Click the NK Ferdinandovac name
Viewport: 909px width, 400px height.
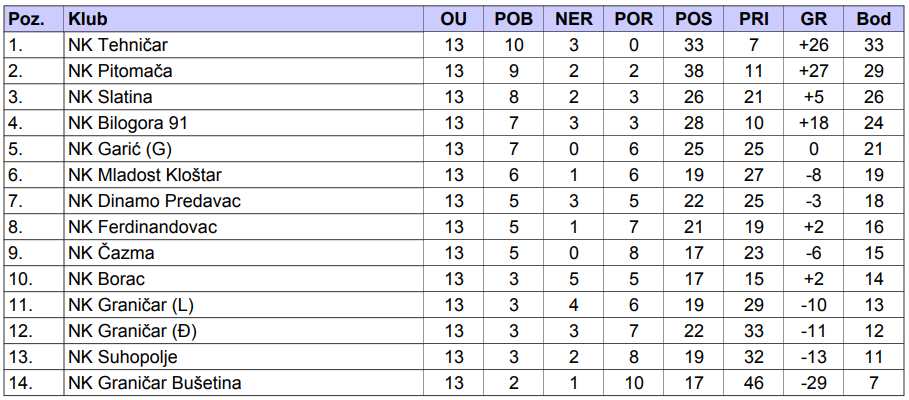143,227
